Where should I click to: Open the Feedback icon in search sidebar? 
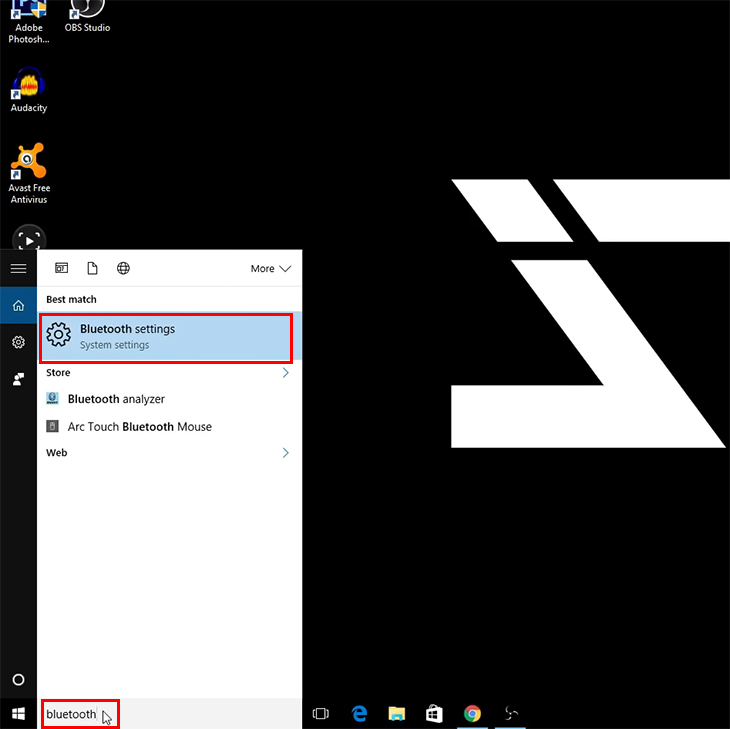19,379
